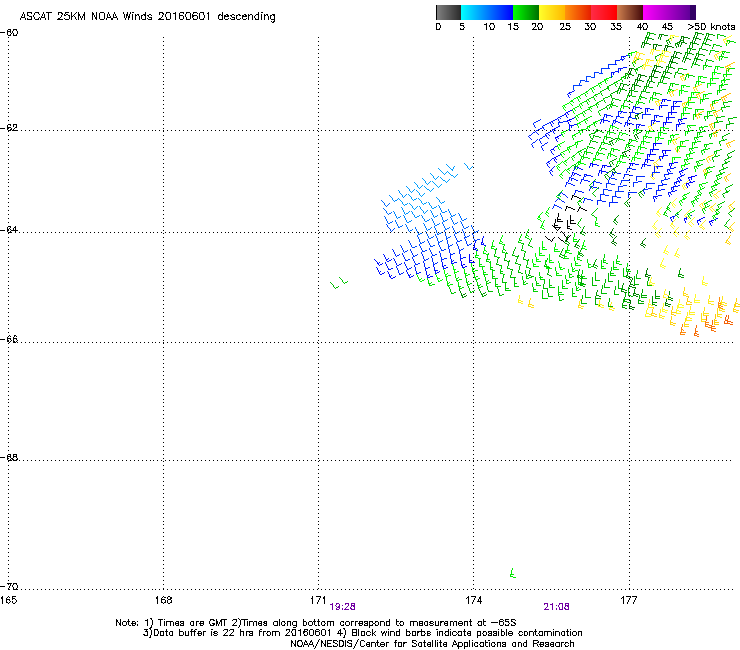The height and width of the screenshot is (650, 740).
Task: Click longitude label 174
Action: [473, 600]
